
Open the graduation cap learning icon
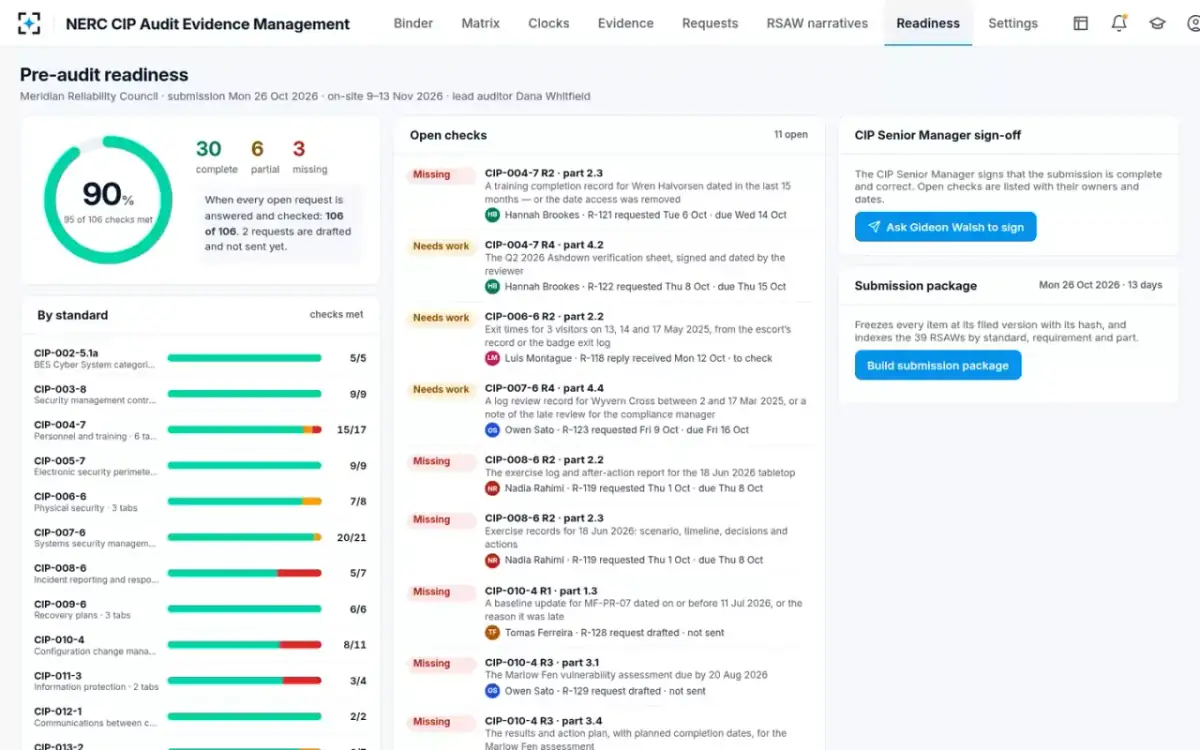[x=1157, y=23]
